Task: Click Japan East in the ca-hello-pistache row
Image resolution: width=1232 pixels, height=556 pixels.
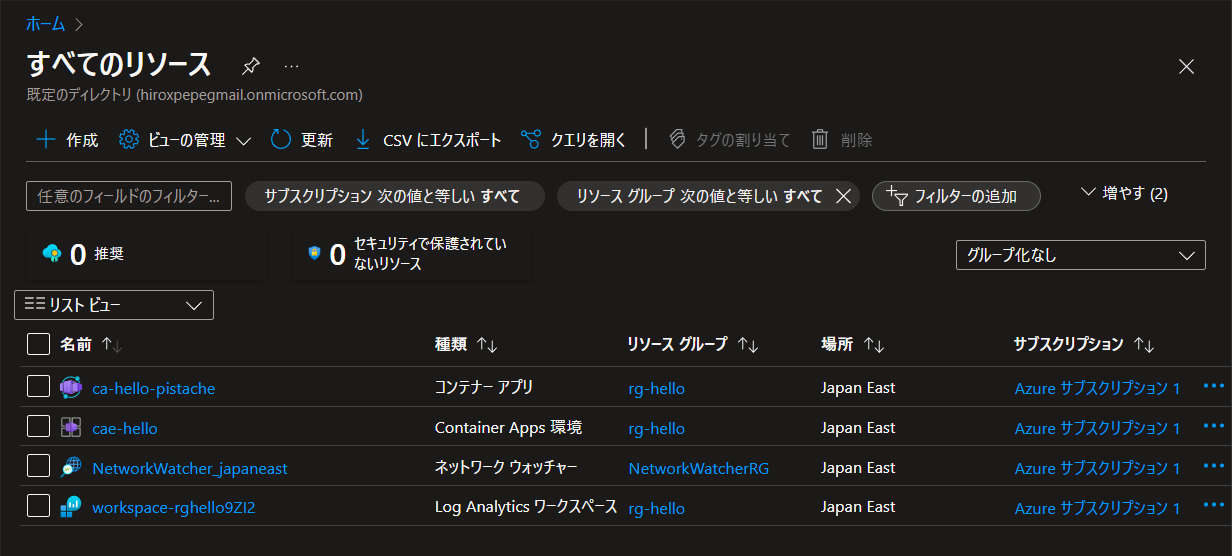Action: click(x=858, y=387)
